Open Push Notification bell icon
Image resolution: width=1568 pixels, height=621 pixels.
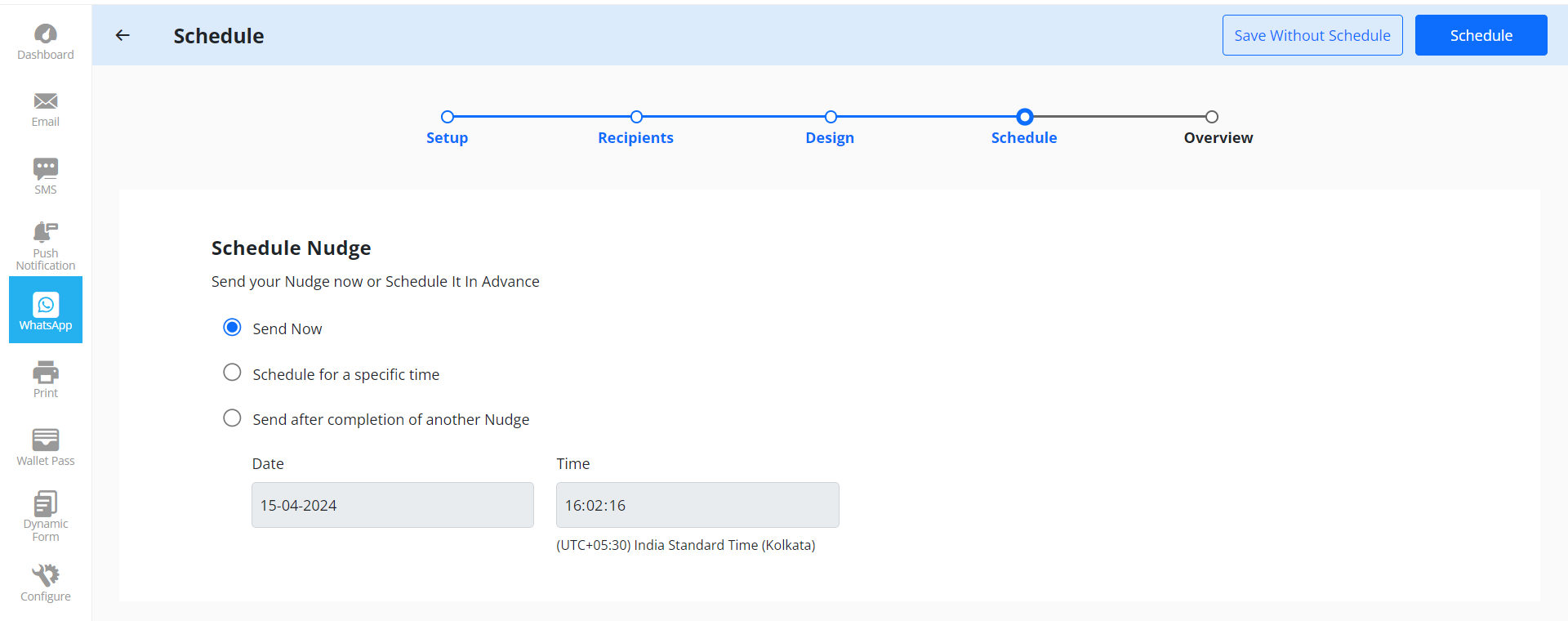tap(46, 232)
